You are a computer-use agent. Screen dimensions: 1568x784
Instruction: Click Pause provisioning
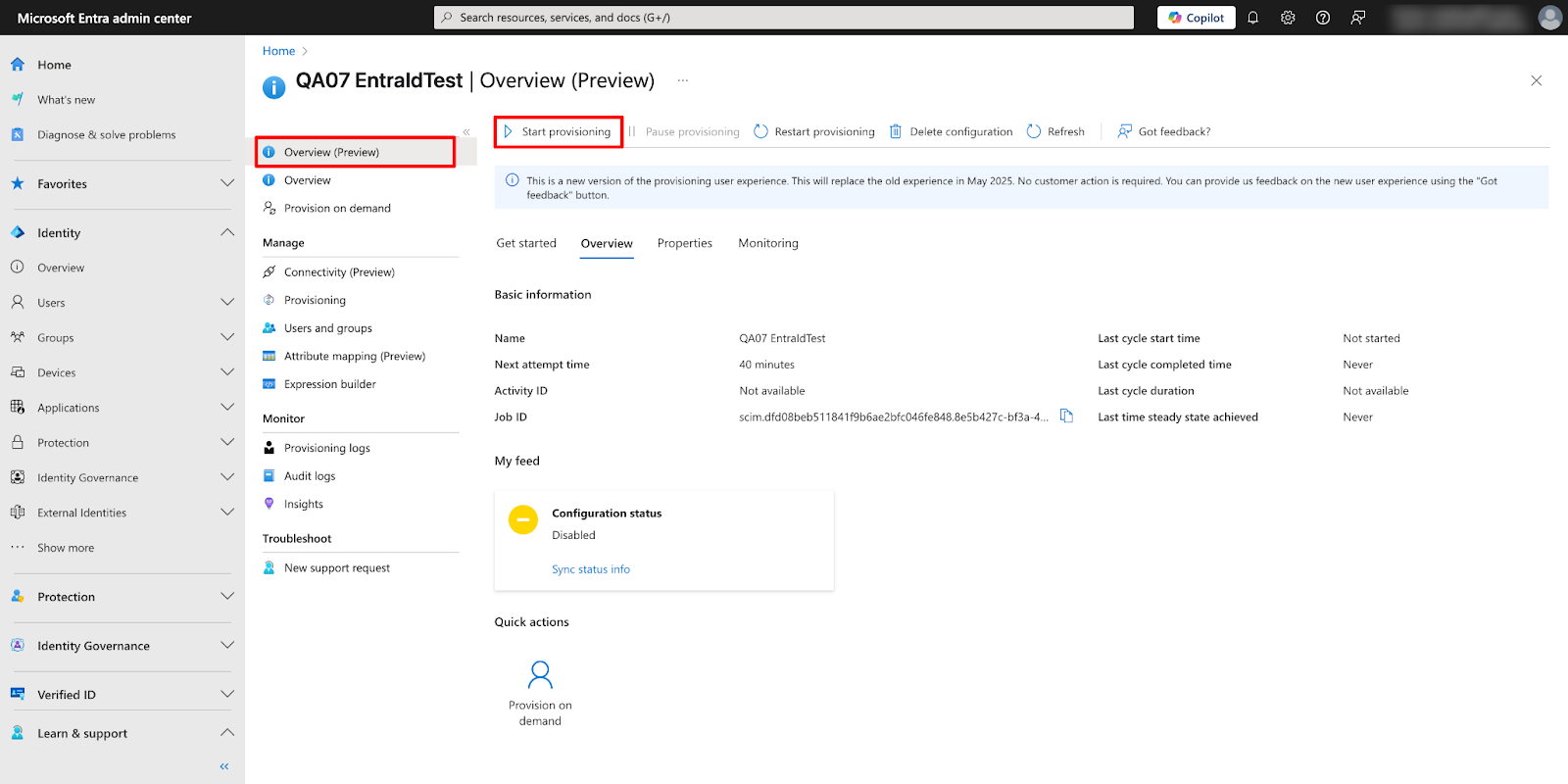pyautogui.click(x=683, y=131)
